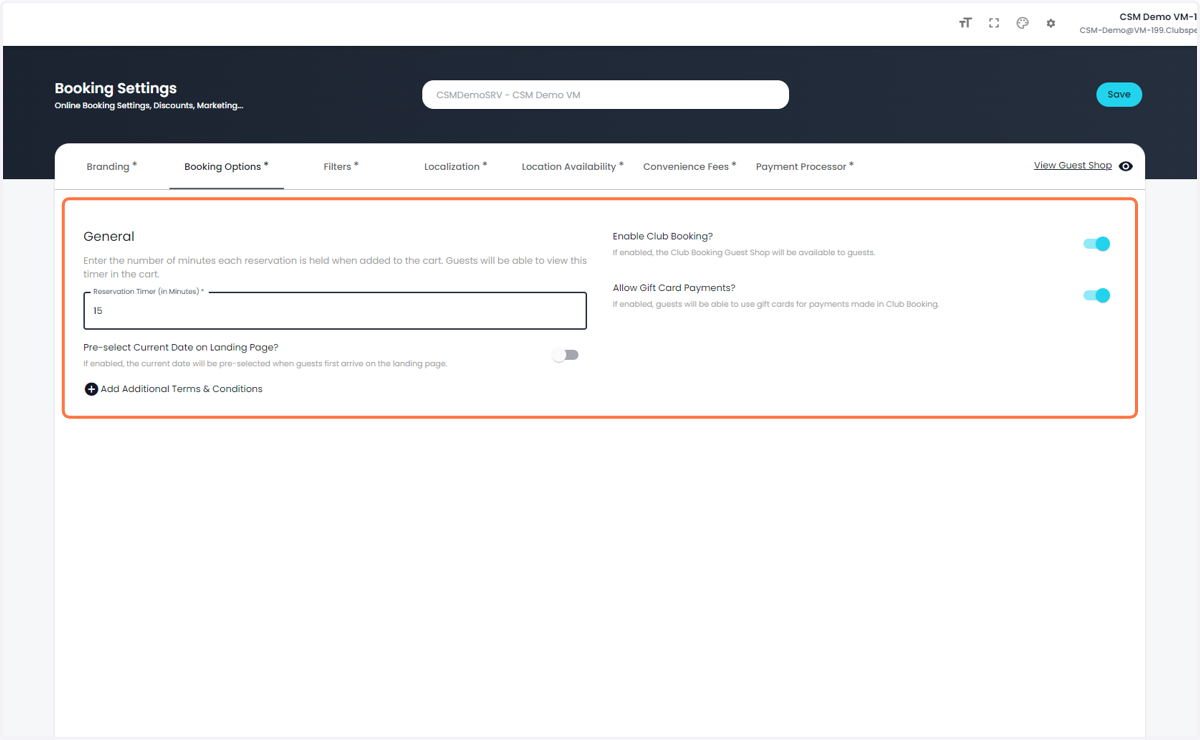Screen dimensions: 1200x740
Task: Click the plus icon for Additional Terms
Action: 91,389
